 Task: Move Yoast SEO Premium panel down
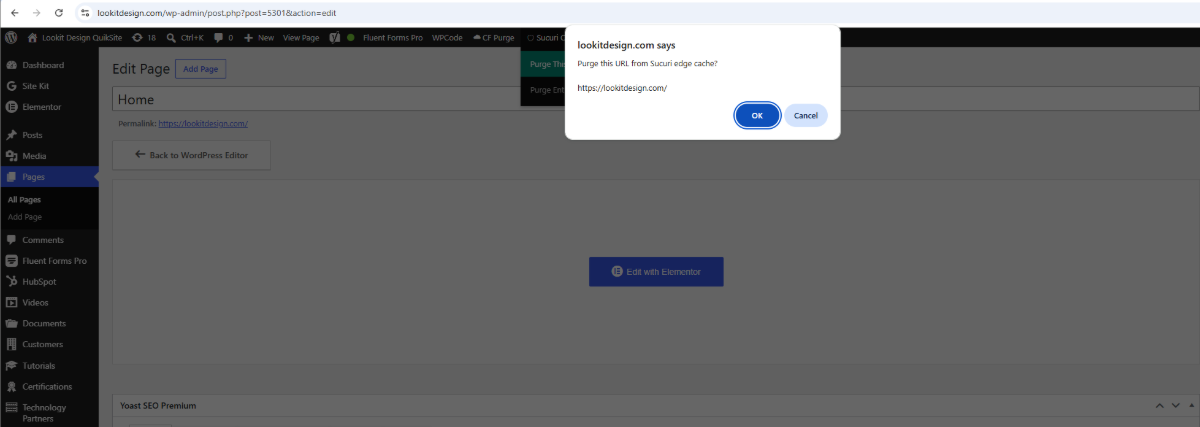pyautogui.click(x=1174, y=405)
